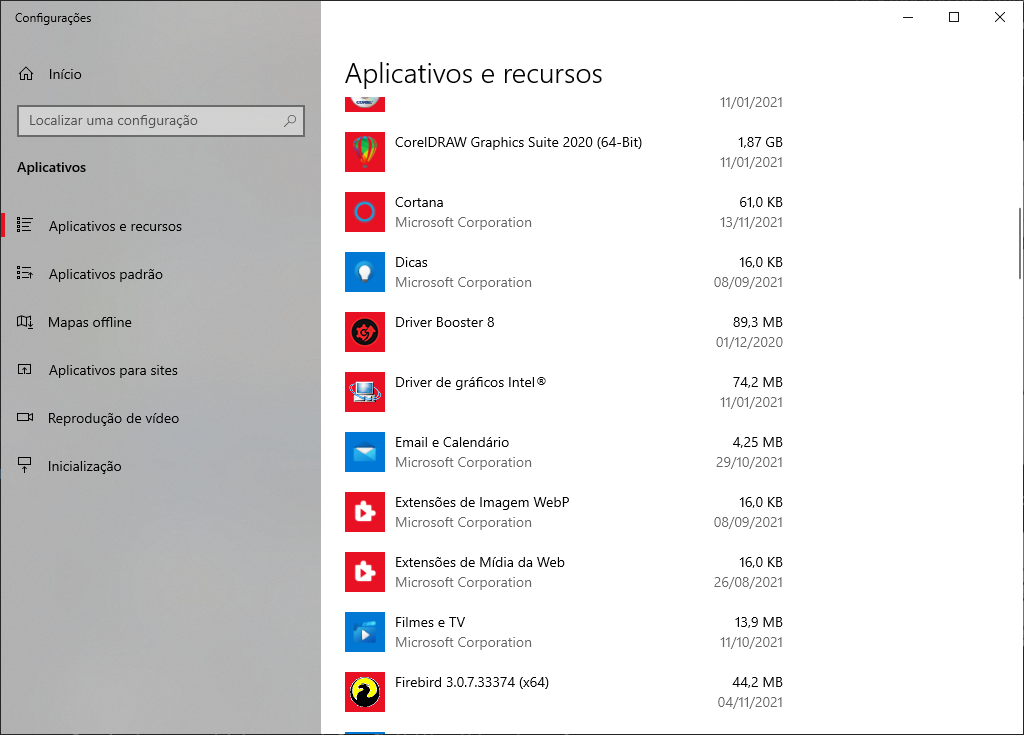Click the home icon beside Início

click(25, 74)
